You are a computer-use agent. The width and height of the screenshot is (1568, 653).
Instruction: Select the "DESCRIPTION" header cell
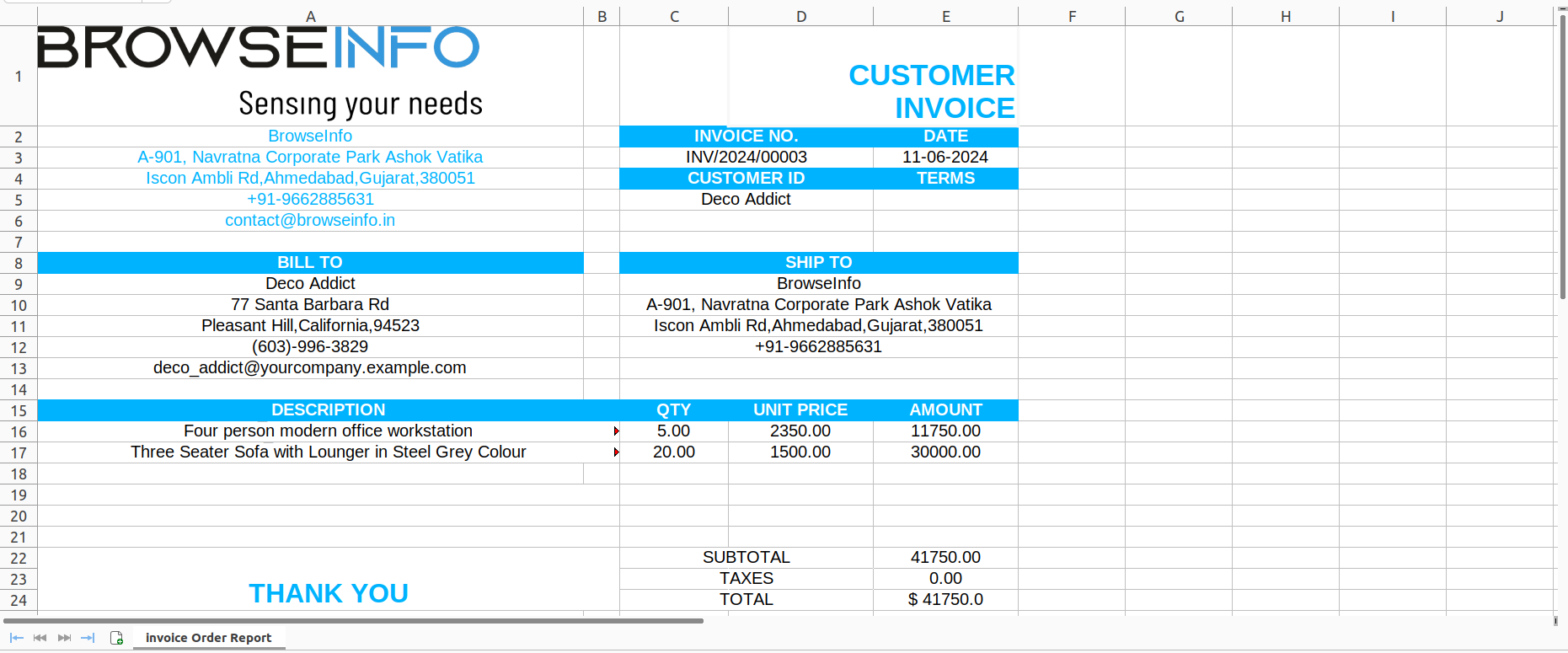point(329,410)
